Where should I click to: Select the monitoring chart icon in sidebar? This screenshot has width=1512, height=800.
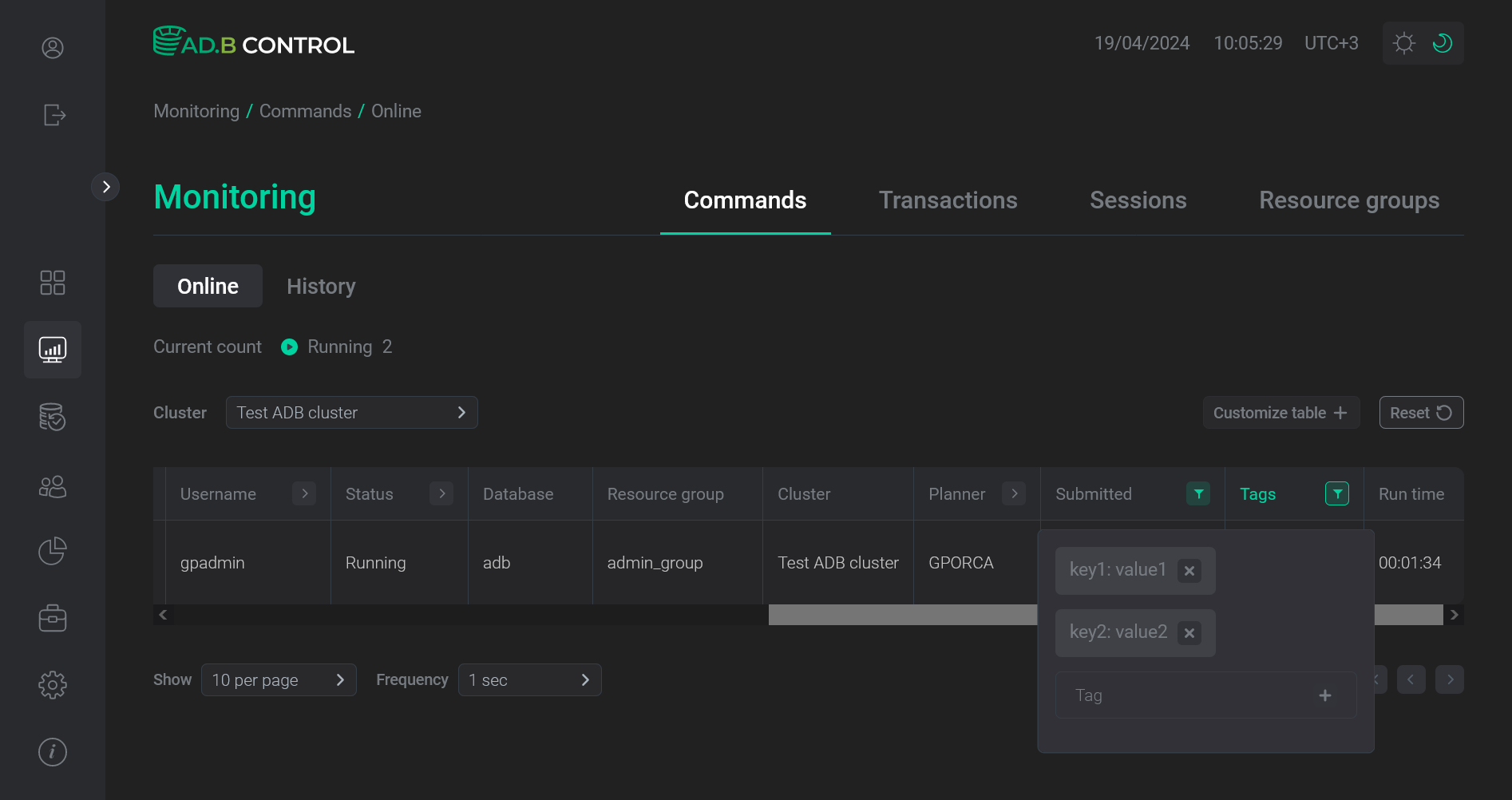[x=52, y=349]
